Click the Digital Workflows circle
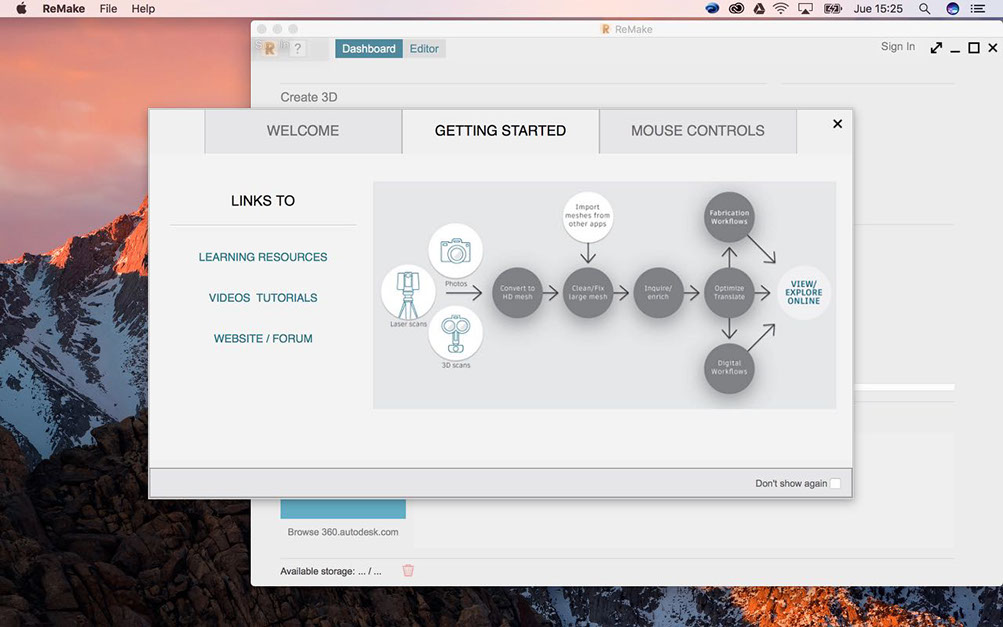The height and width of the screenshot is (627, 1003). (729, 368)
